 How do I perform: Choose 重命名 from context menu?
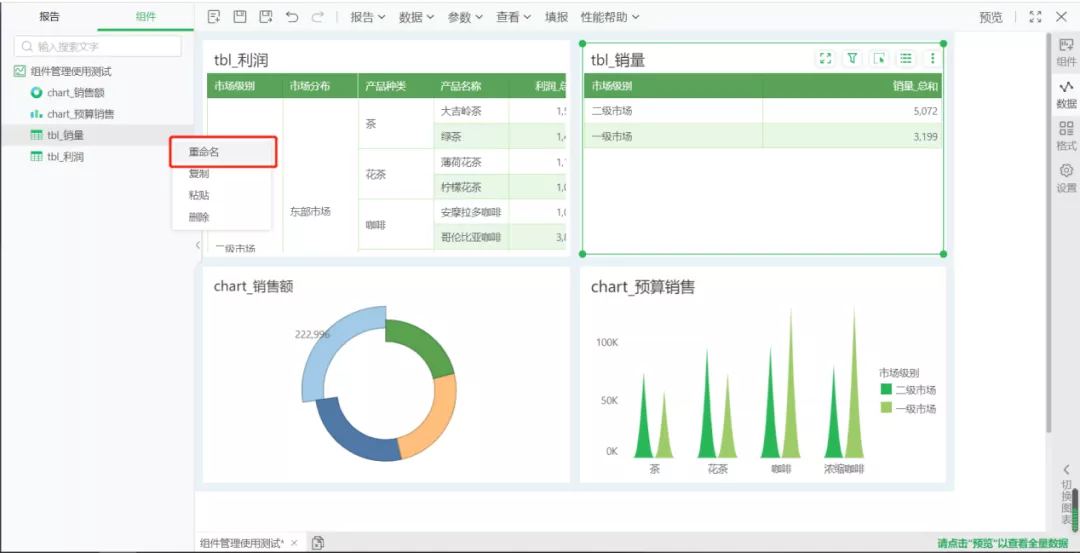tap(223, 152)
